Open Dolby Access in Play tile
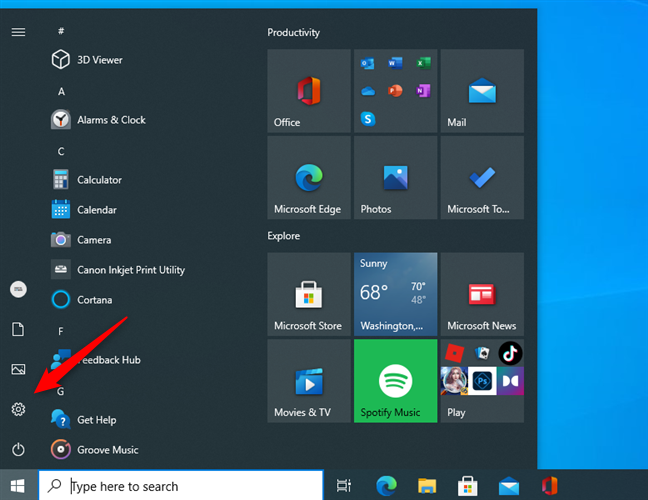 tap(510, 381)
